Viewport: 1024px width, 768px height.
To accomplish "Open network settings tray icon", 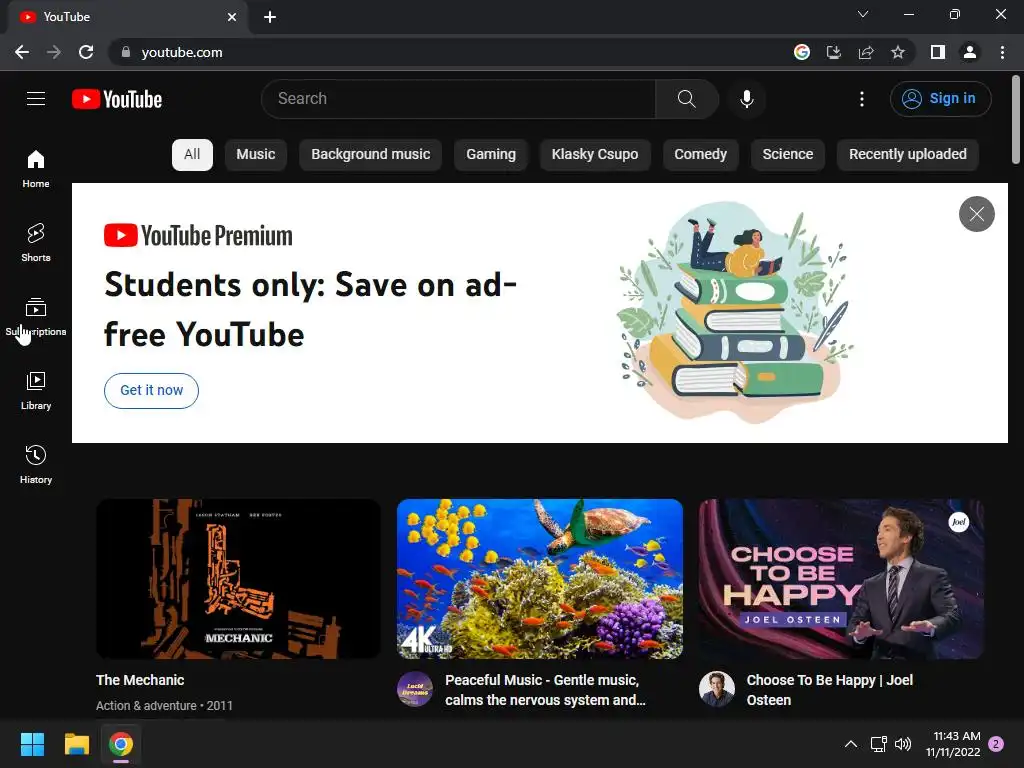I will click(878, 744).
